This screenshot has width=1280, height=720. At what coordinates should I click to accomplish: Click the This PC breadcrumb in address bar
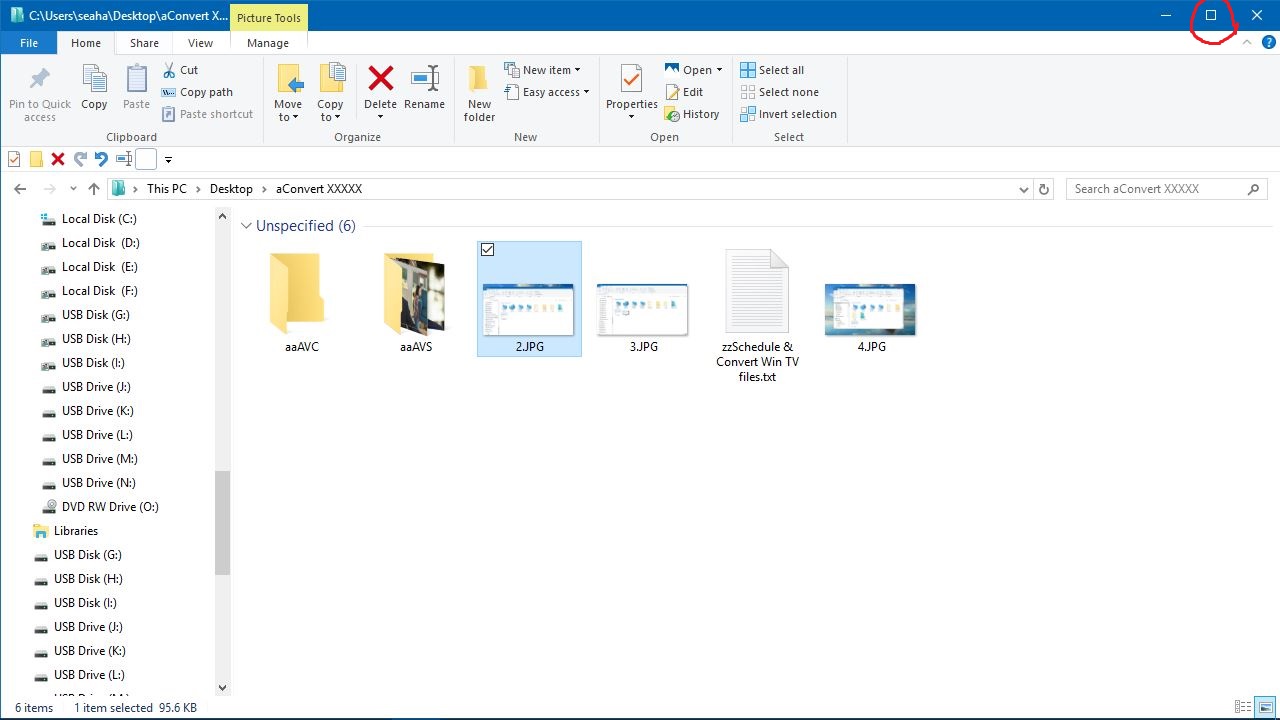(x=166, y=189)
